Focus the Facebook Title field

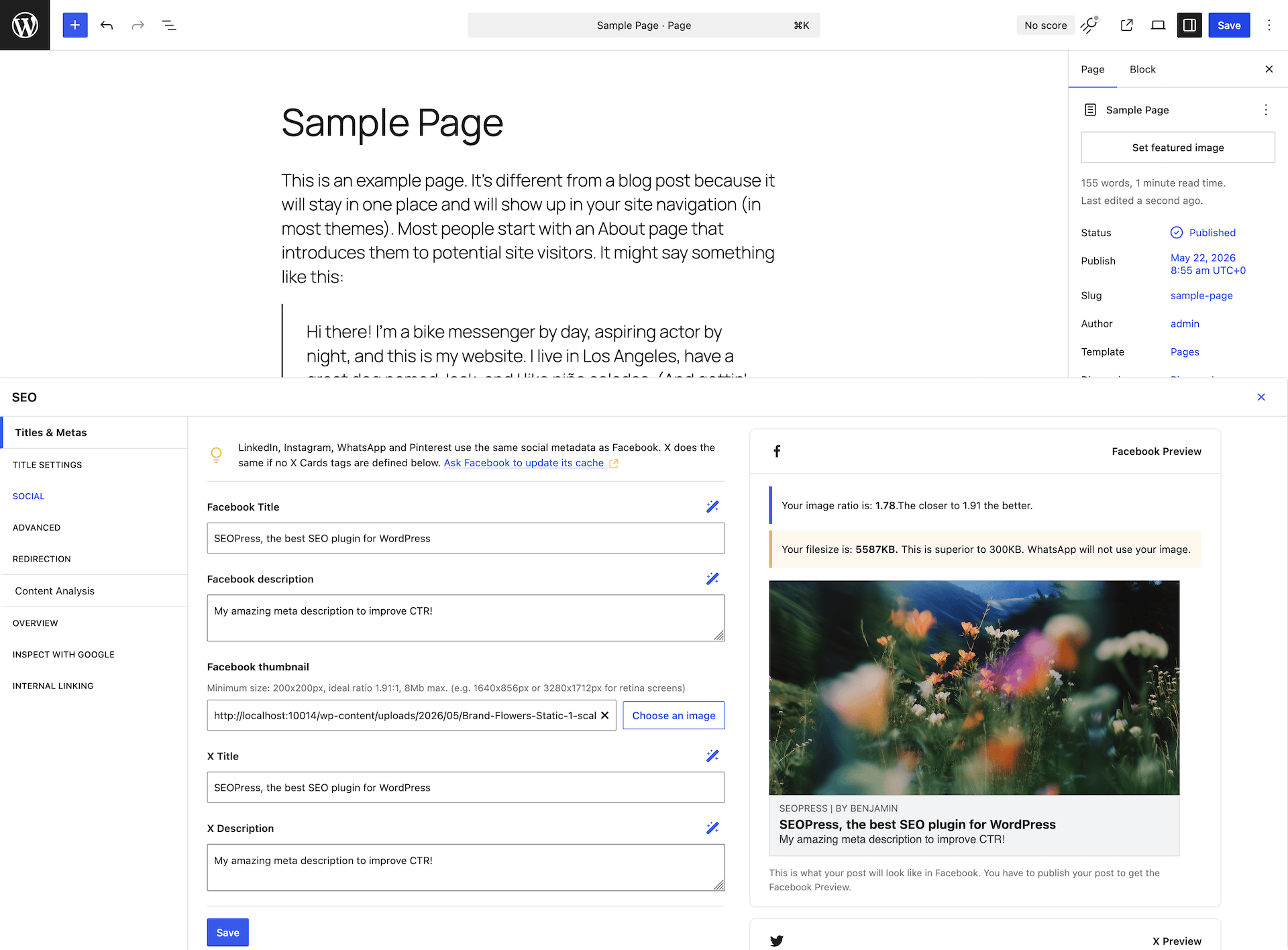(x=466, y=538)
